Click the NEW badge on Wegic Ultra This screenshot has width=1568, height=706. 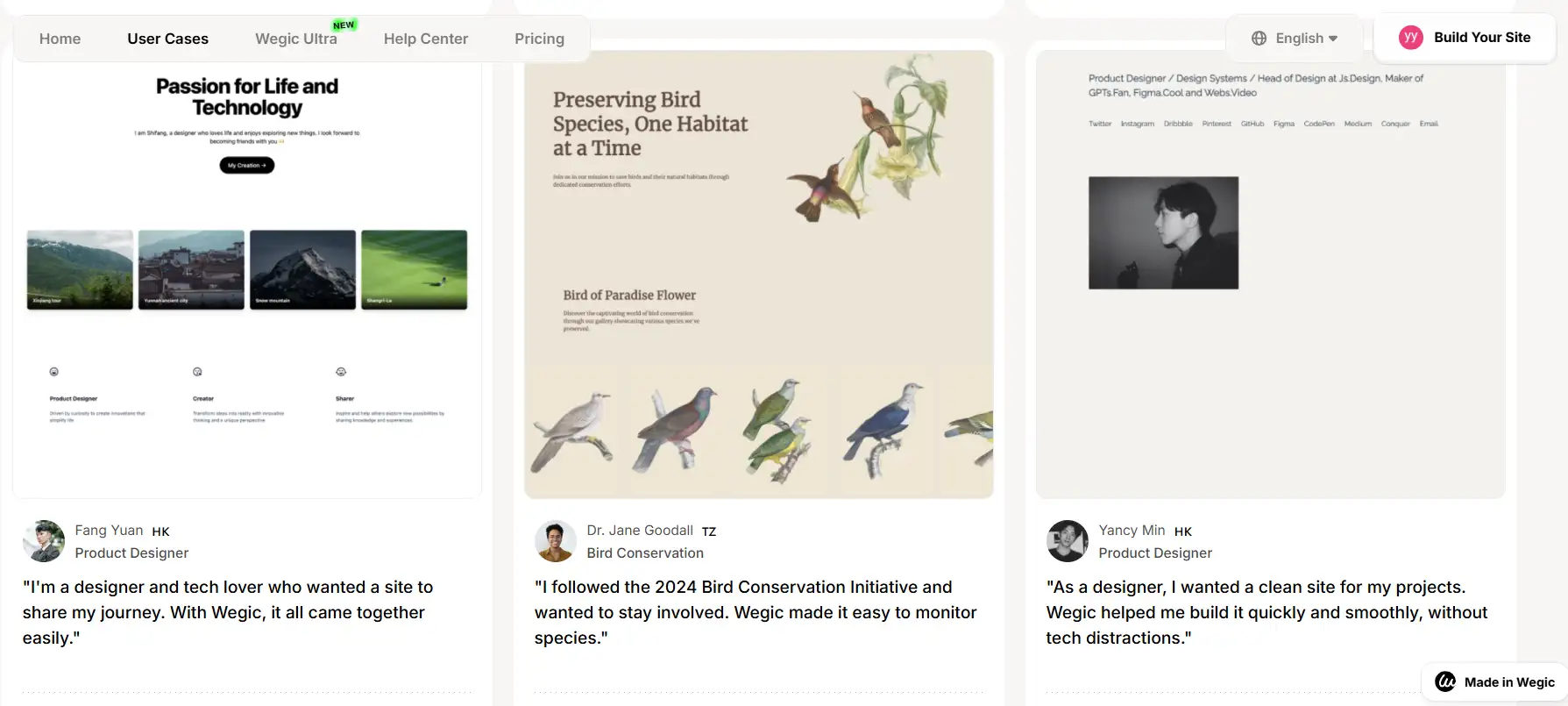coord(344,25)
